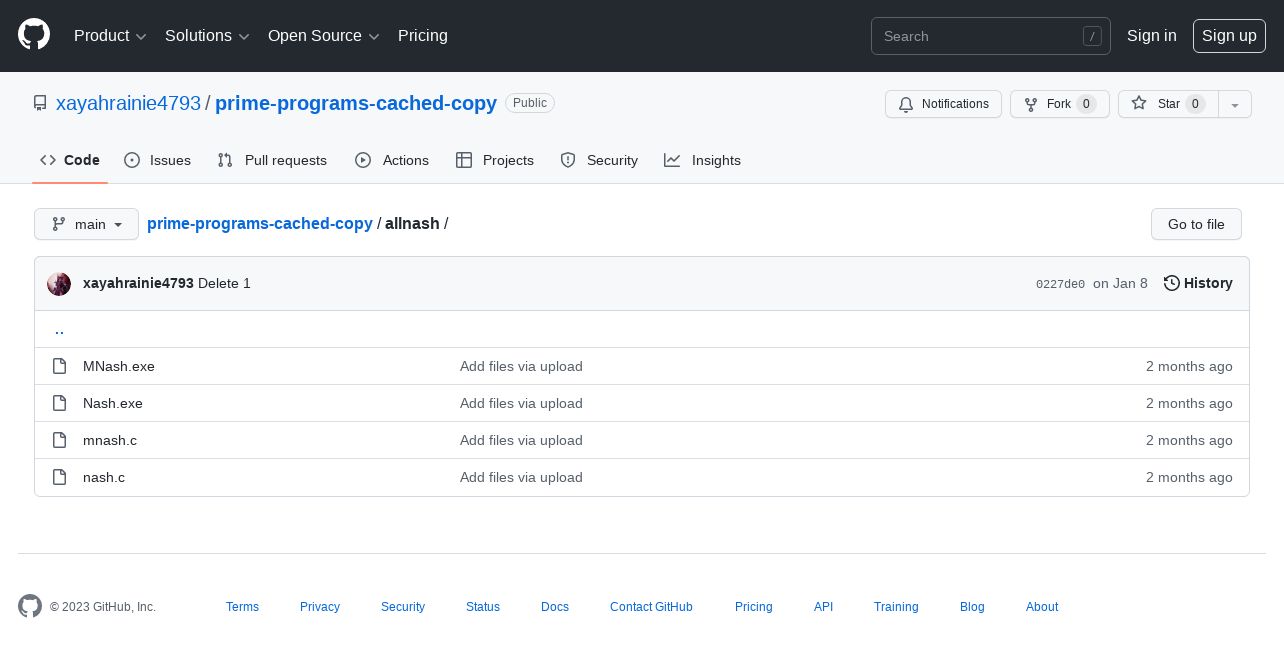Screen dimensions: 1284x668
Task: Click the file icon next to MNash.exe
Action: (x=60, y=366)
